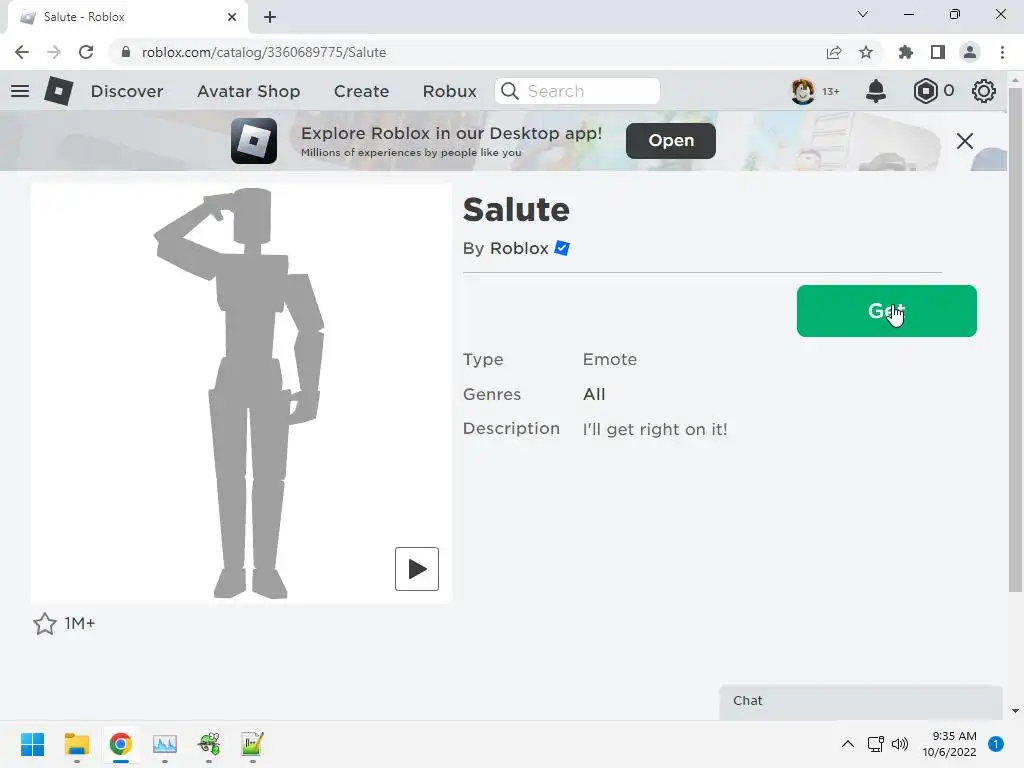Open the notifications bell

pos(876,91)
